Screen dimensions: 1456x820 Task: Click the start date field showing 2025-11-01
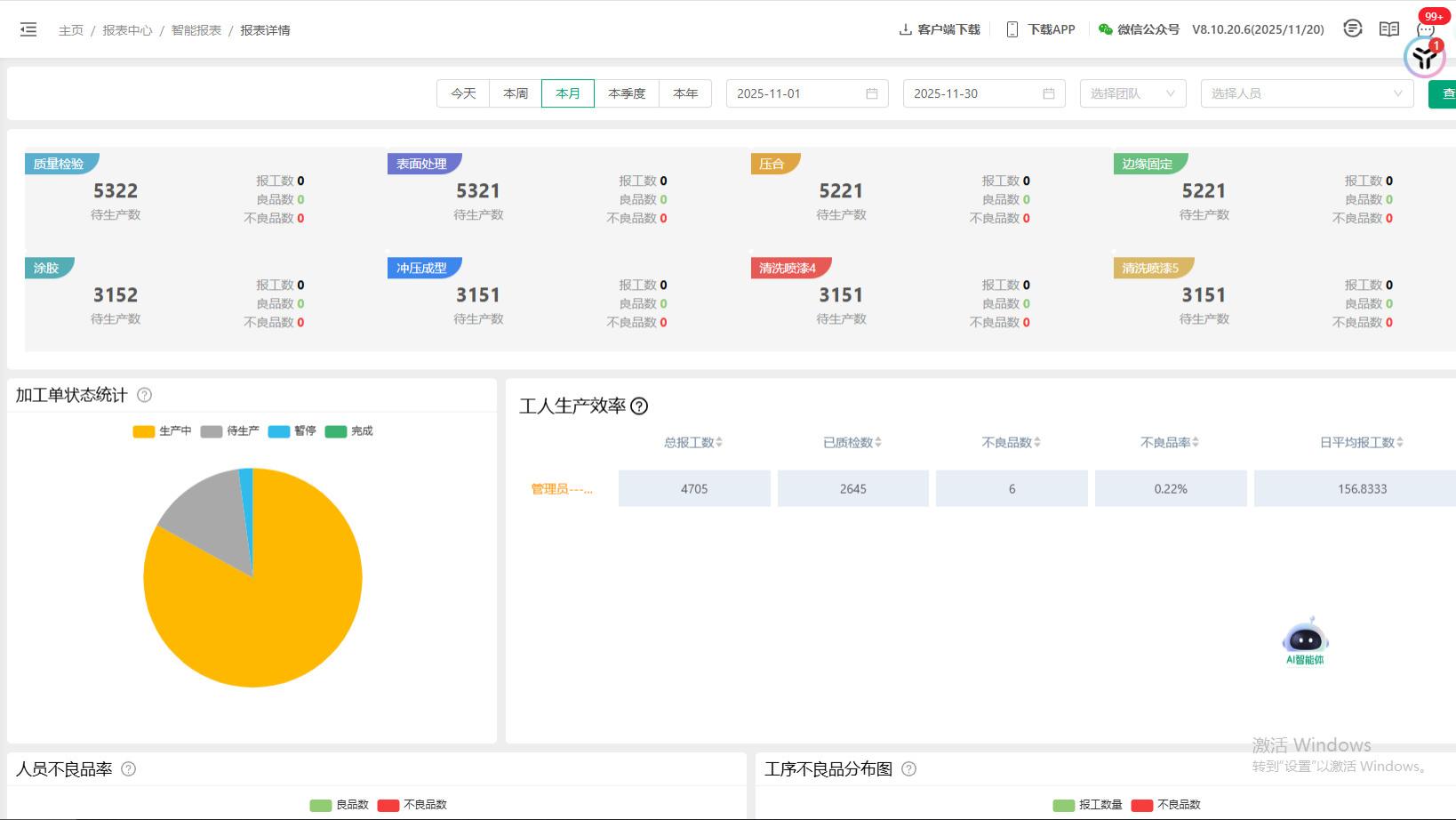805,92
